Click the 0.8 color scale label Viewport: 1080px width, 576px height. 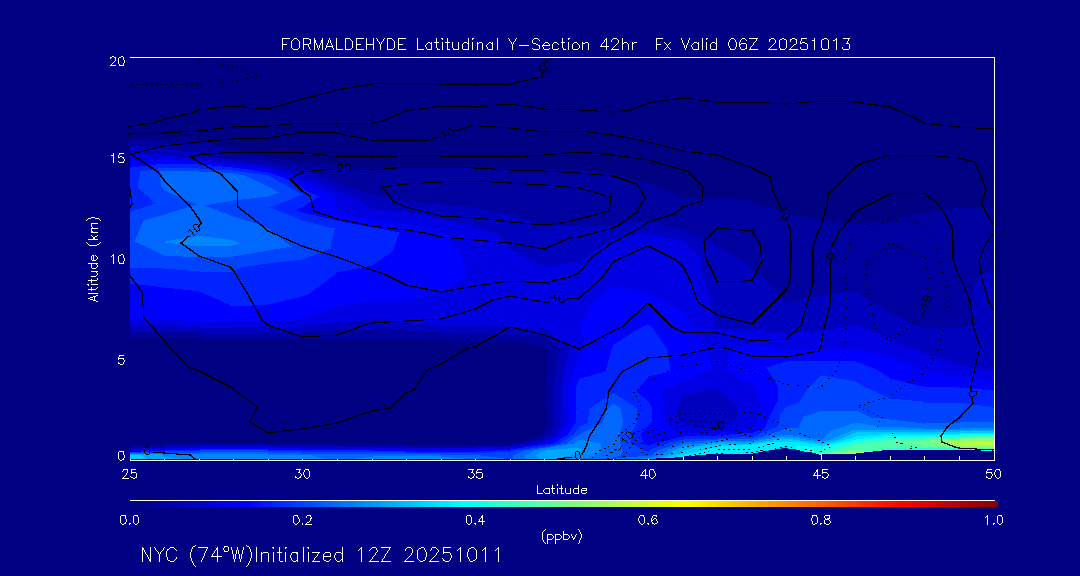[821, 521]
